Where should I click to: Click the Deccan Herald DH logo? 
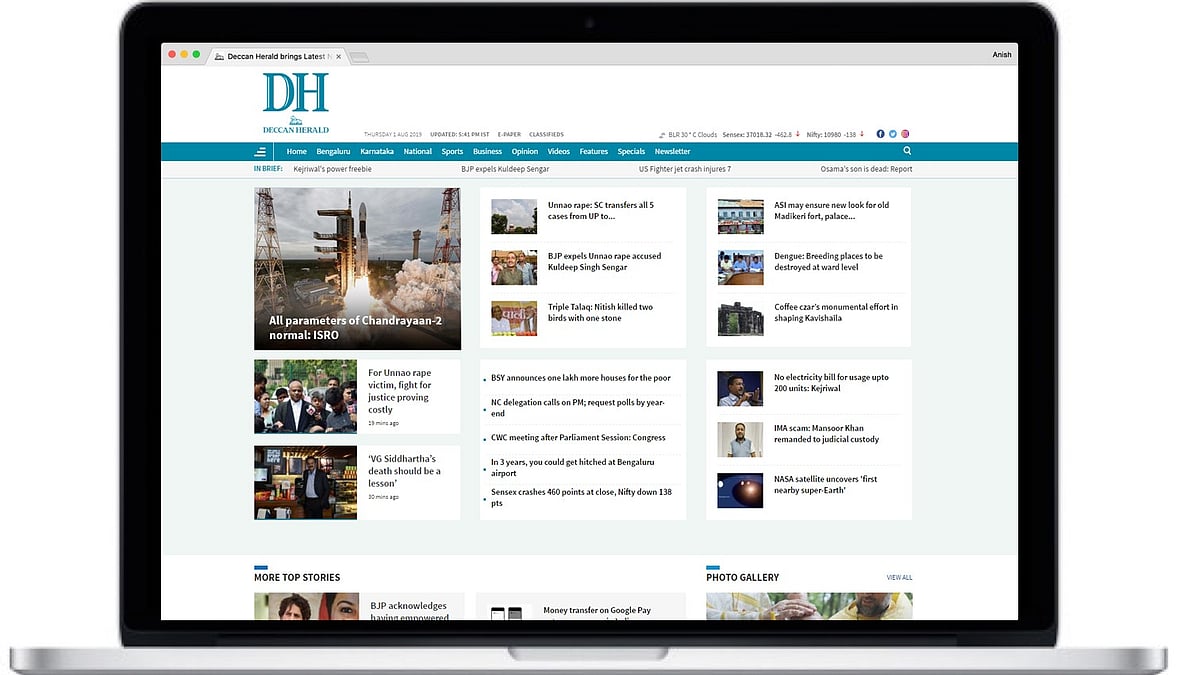coord(295,103)
